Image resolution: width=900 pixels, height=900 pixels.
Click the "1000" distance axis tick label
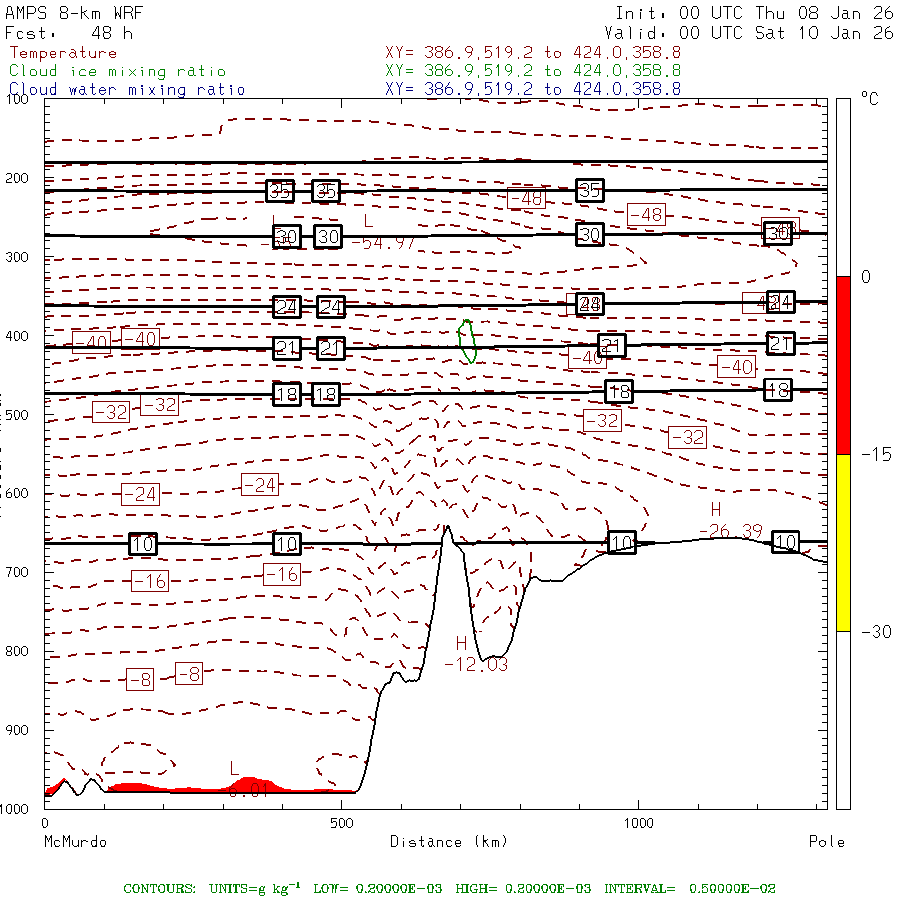[638, 823]
